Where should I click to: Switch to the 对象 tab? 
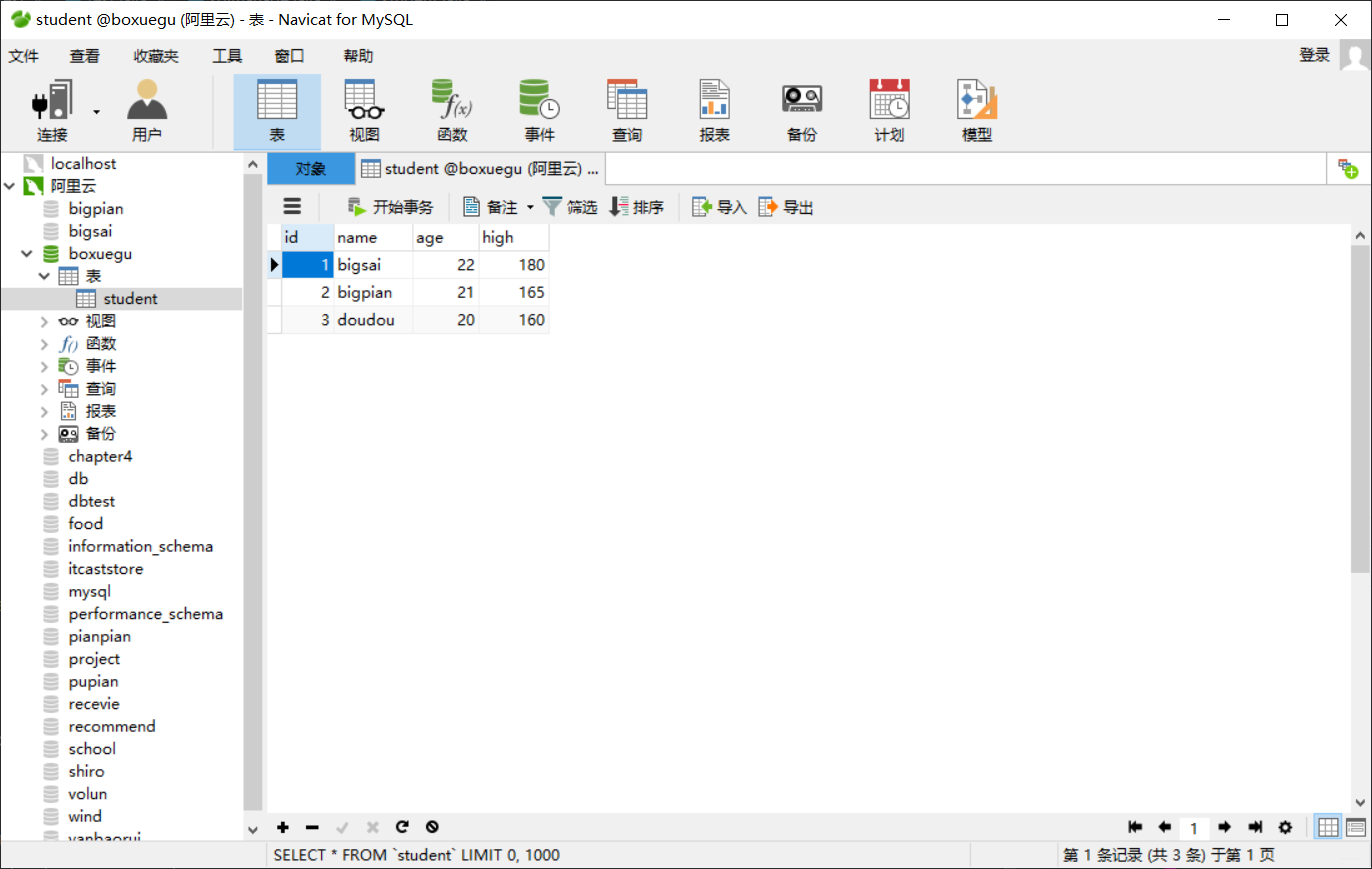click(311, 169)
